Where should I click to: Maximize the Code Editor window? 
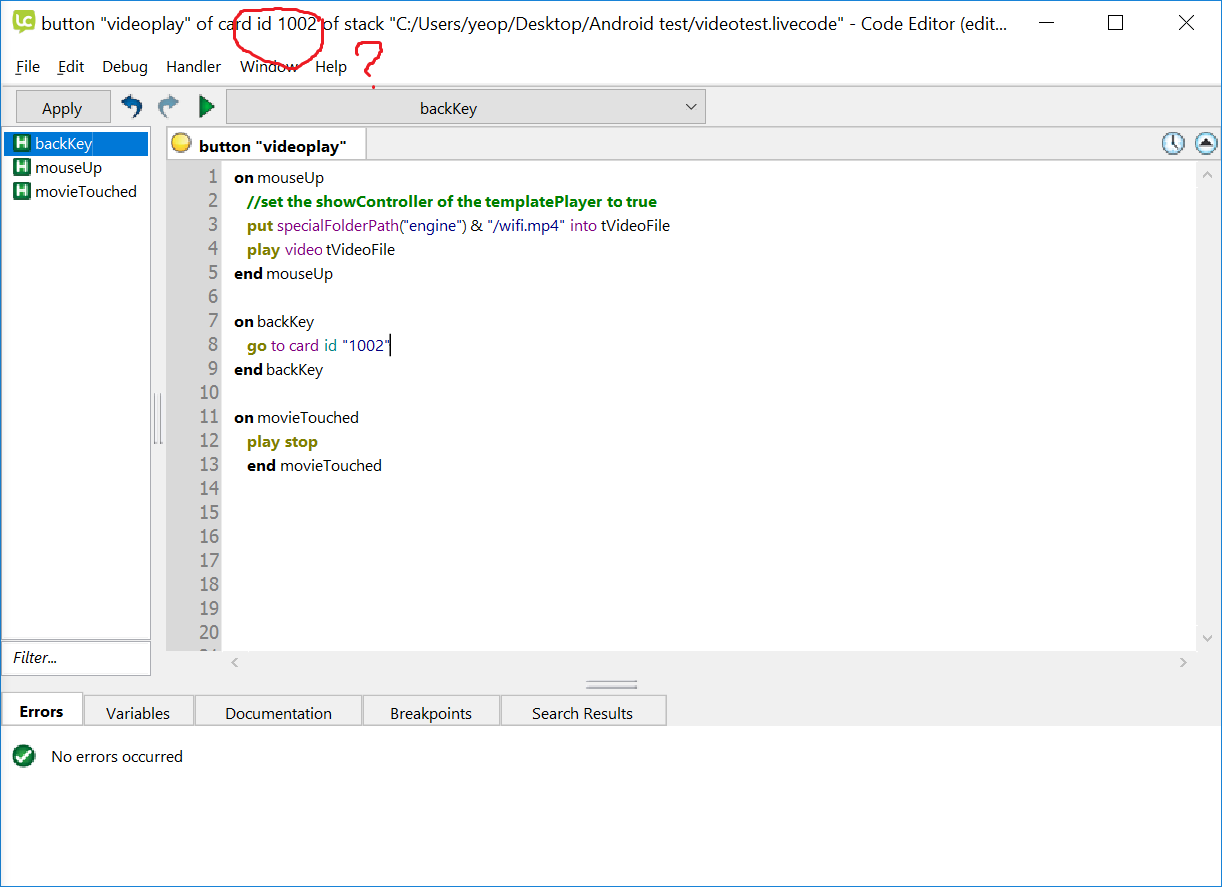(x=1116, y=23)
